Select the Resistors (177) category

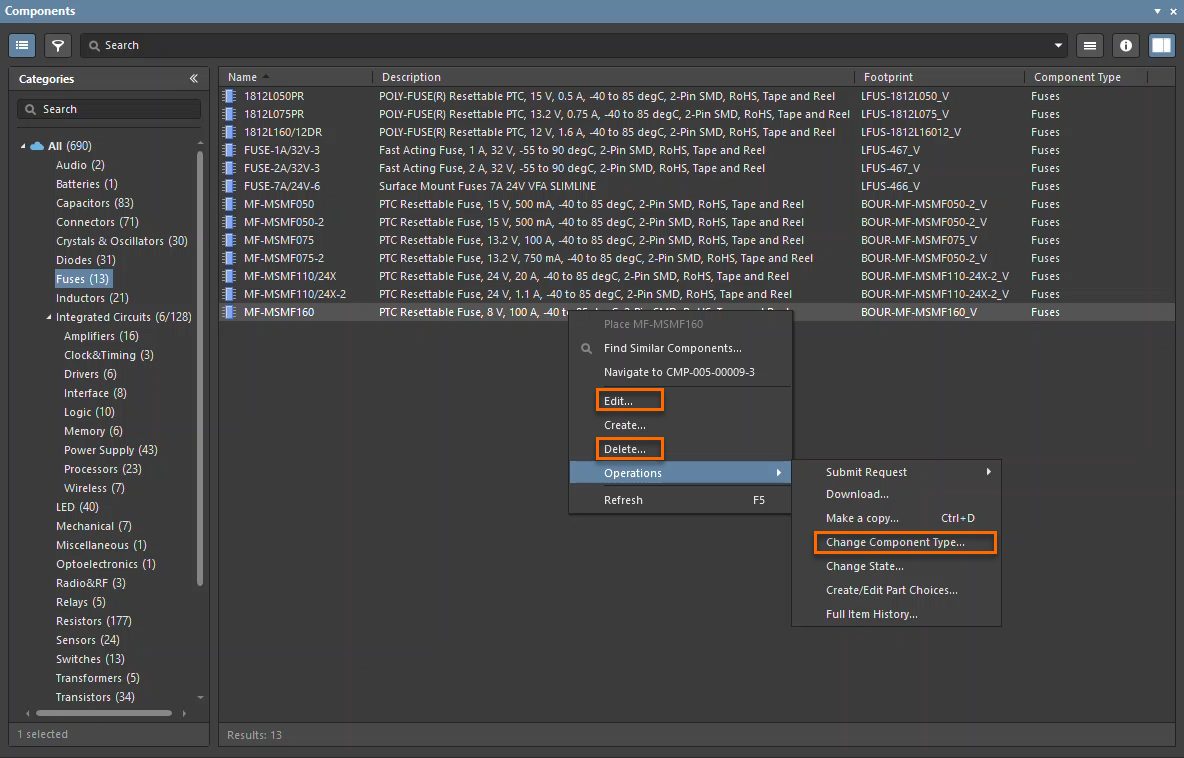point(94,621)
